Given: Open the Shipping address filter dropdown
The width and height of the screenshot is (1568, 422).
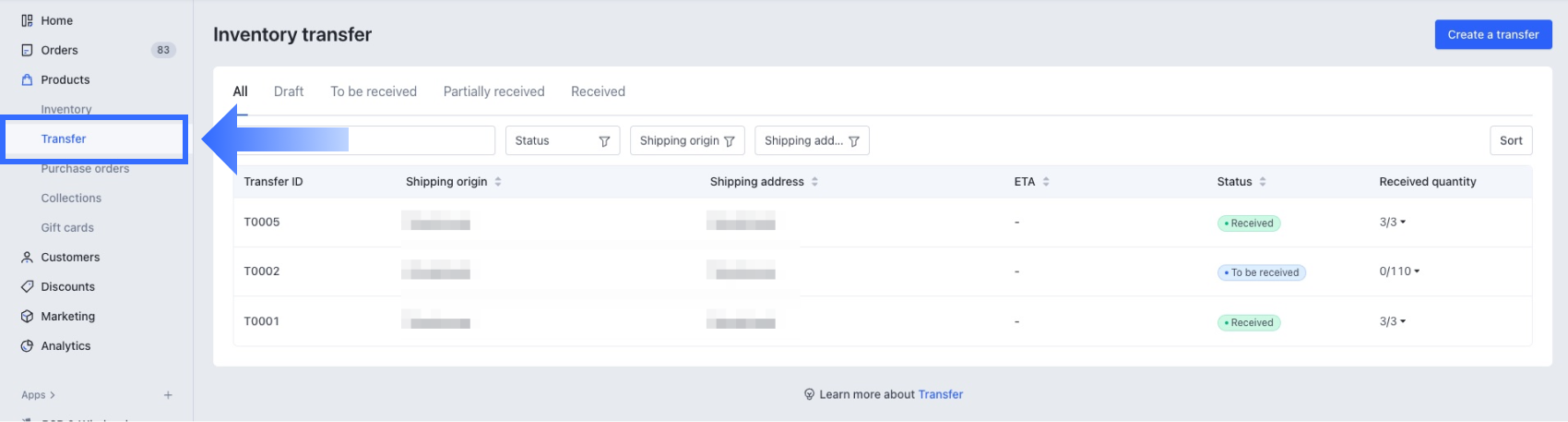Looking at the screenshot, I should (x=811, y=140).
